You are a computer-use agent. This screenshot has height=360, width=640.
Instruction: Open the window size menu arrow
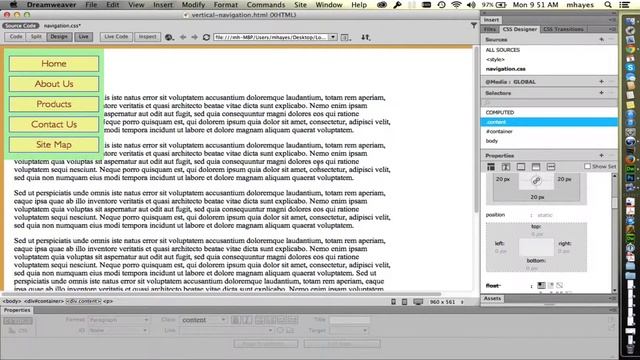coord(462,302)
